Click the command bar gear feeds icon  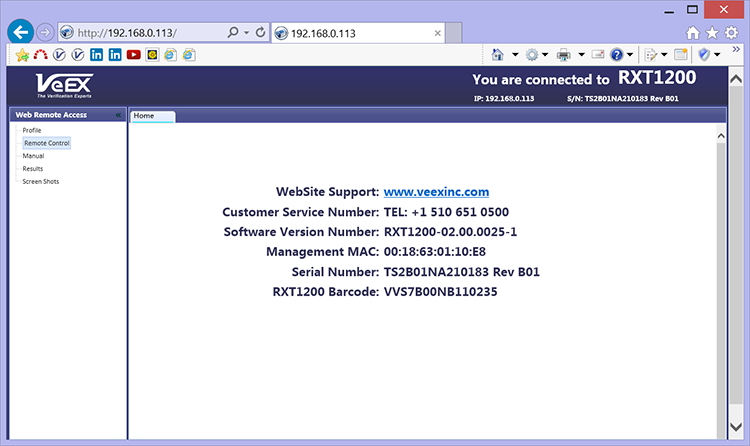click(532, 55)
